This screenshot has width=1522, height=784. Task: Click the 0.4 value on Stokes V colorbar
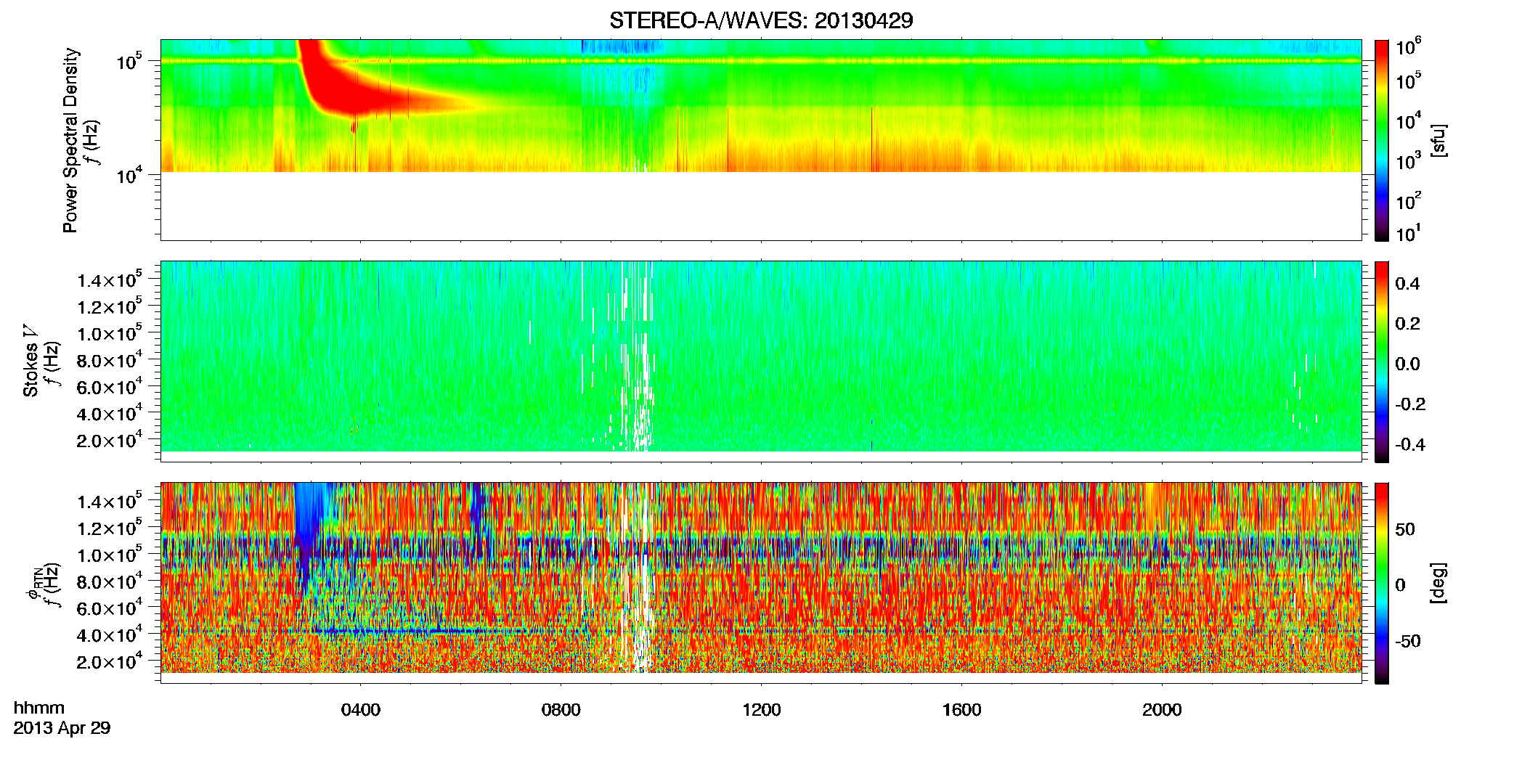(1407, 284)
